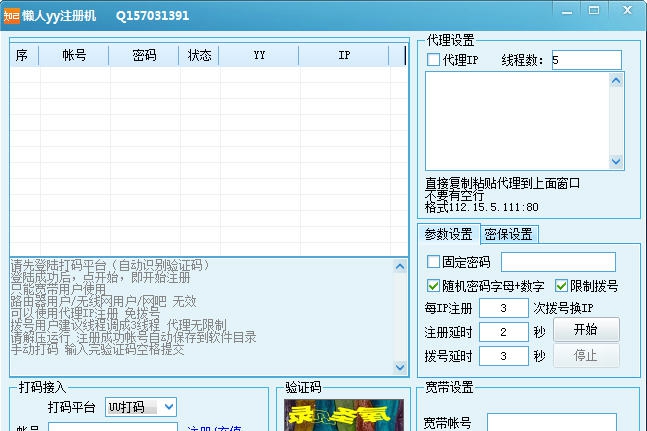This screenshot has width=647, height=431.
Task: Click the YY column header
Action: pyautogui.click(x=259, y=55)
